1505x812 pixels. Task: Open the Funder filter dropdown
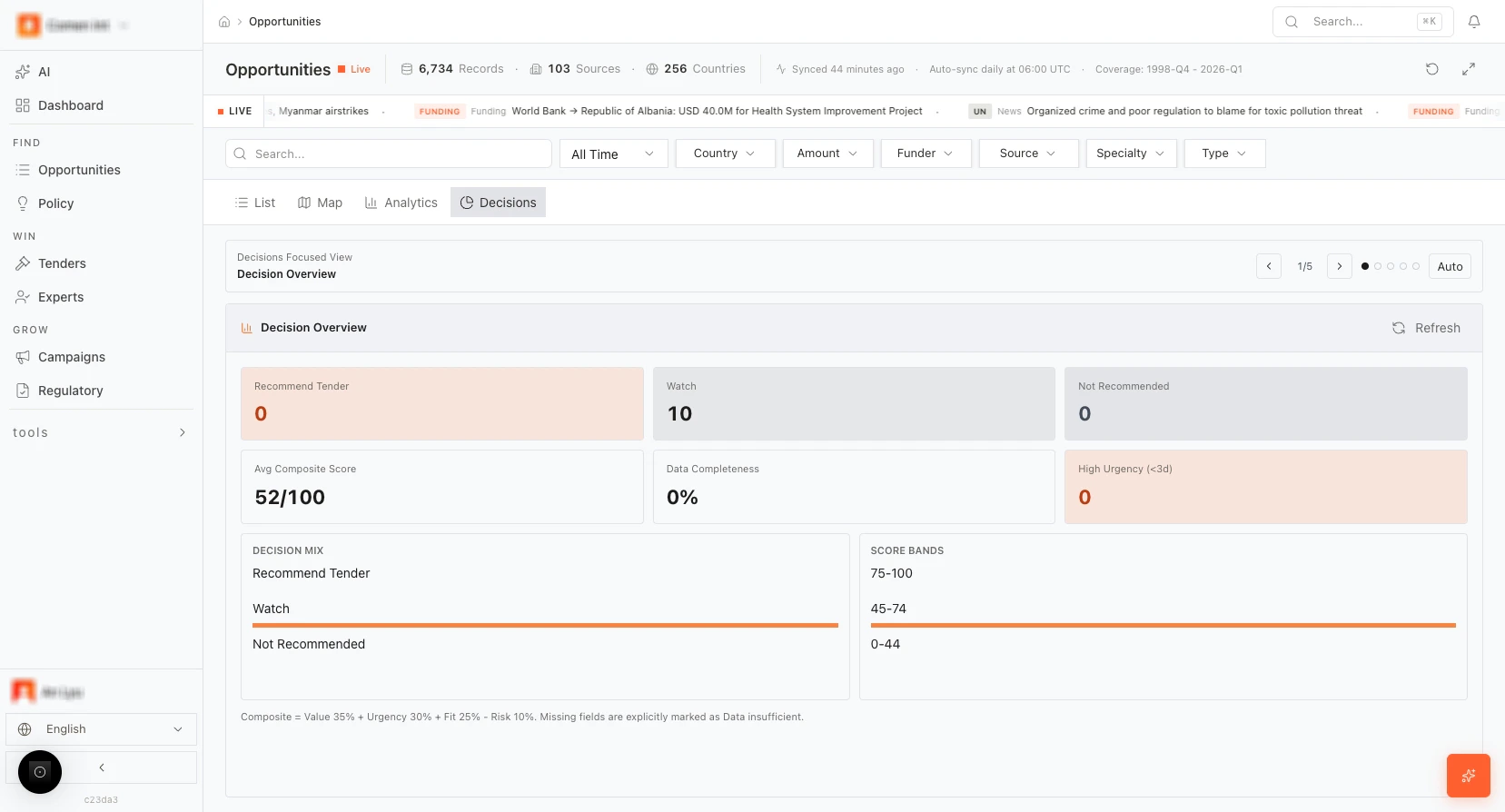tap(926, 153)
